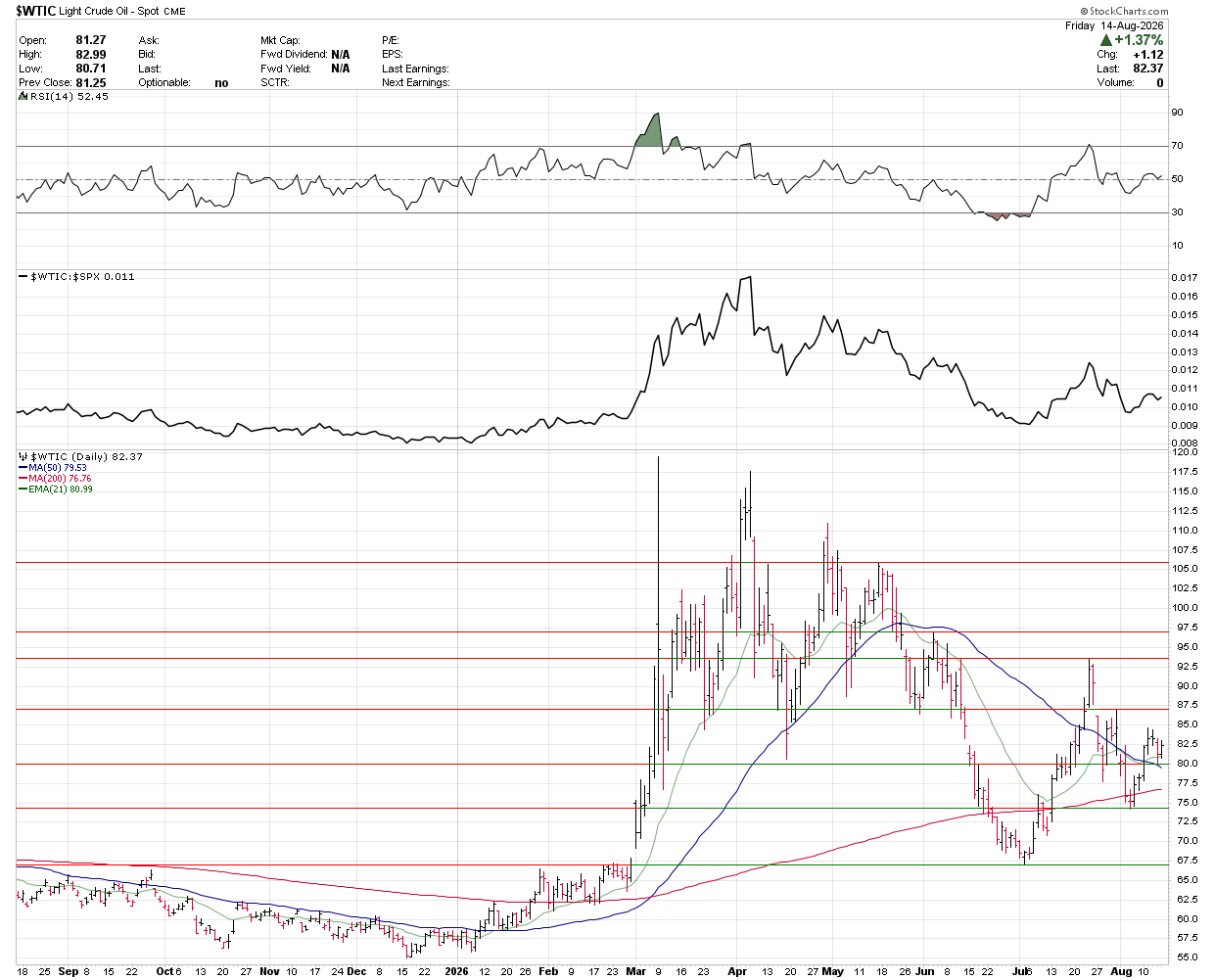Click the RSI(14) 52.45 indicator label
The image size is (1214, 980).
point(70,97)
